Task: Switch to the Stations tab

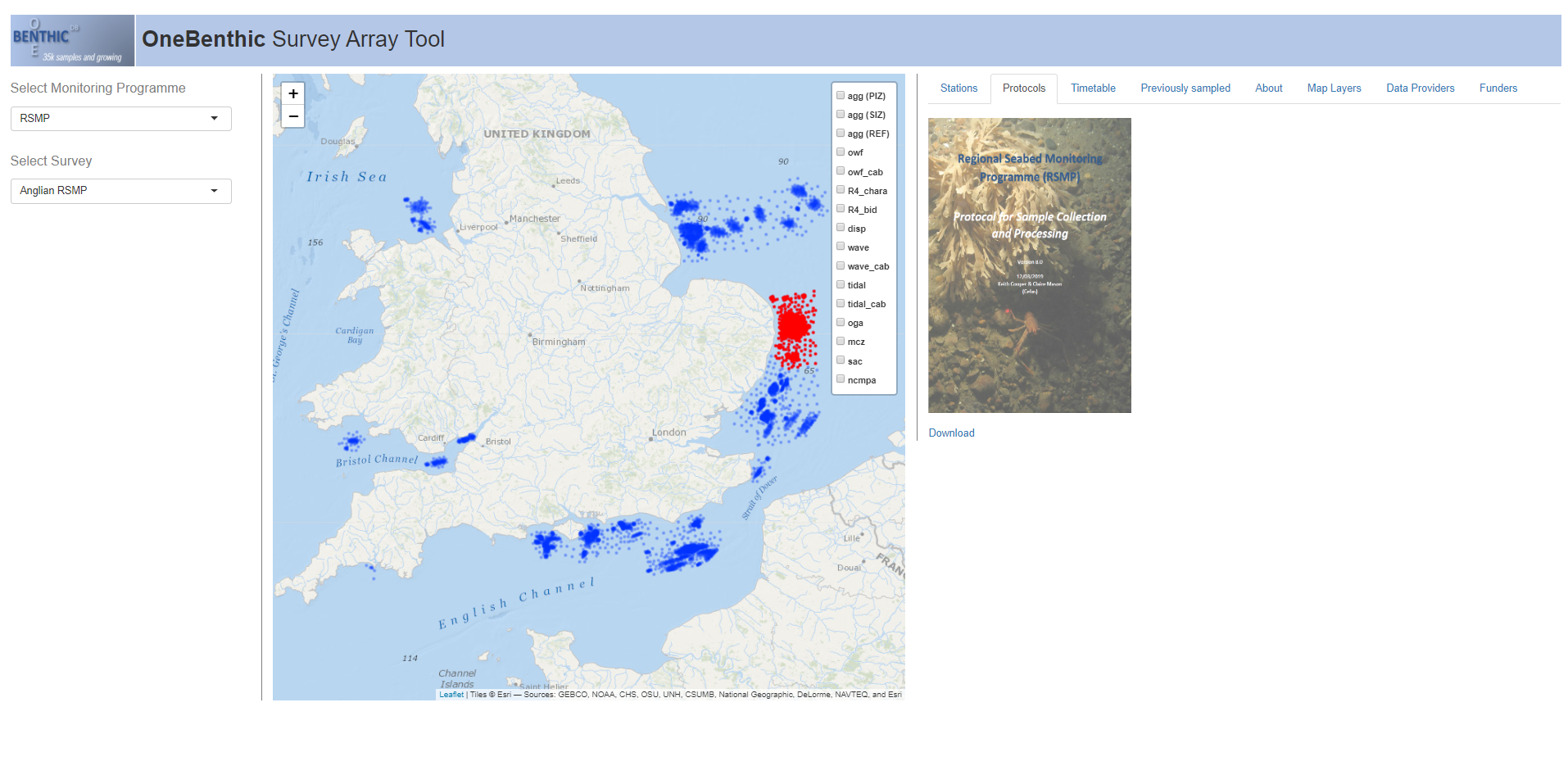Action: (x=958, y=88)
